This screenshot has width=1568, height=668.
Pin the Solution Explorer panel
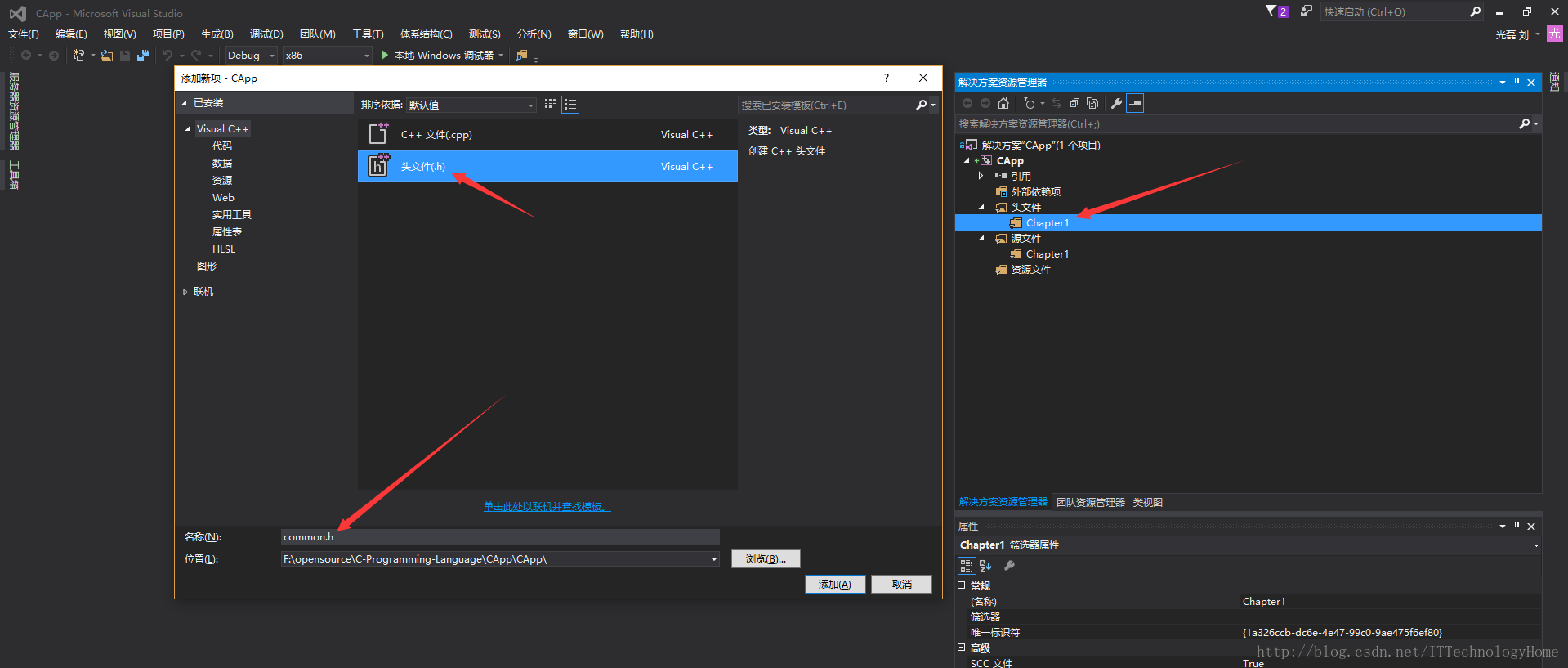pos(1517,82)
